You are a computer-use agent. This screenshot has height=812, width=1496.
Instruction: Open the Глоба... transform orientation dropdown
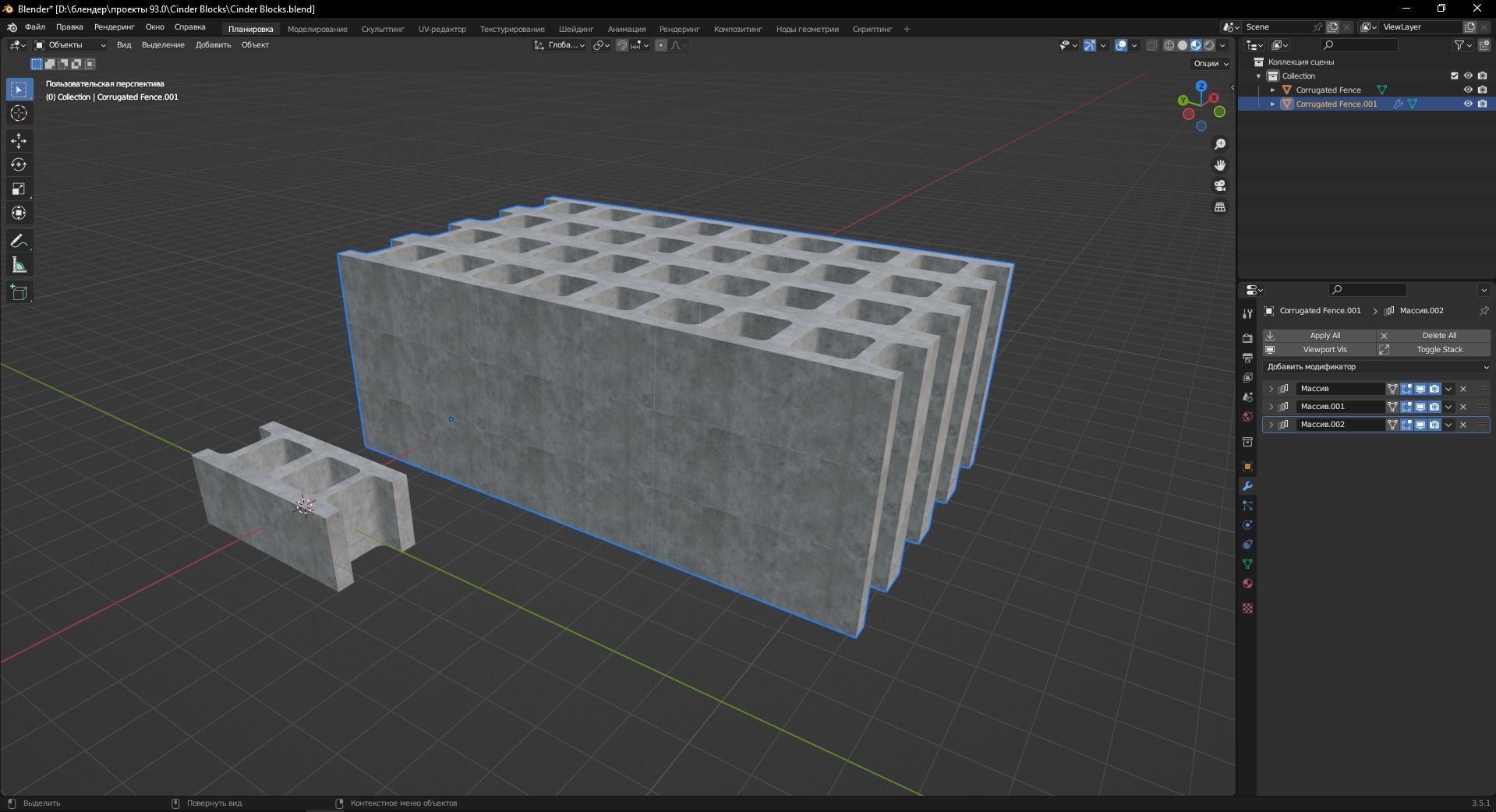pyautogui.click(x=560, y=45)
